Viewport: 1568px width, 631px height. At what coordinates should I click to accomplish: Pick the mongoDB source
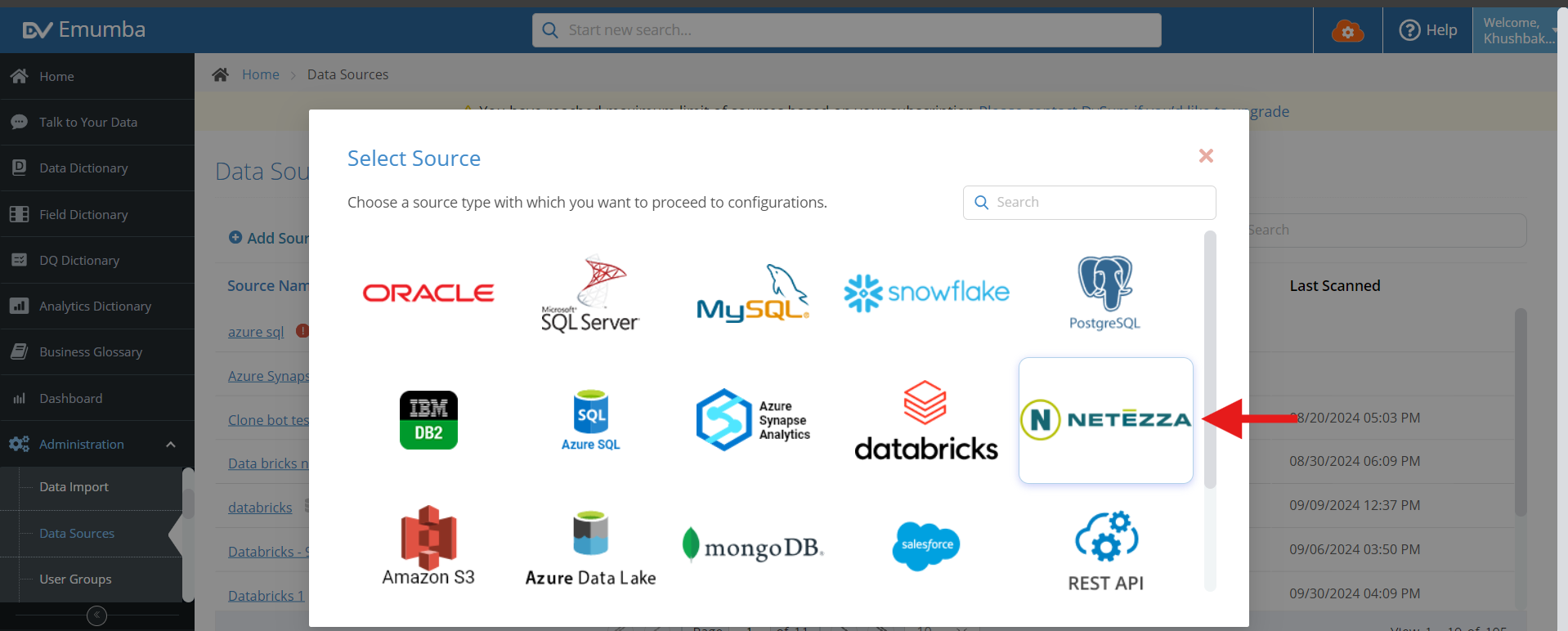click(x=753, y=546)
